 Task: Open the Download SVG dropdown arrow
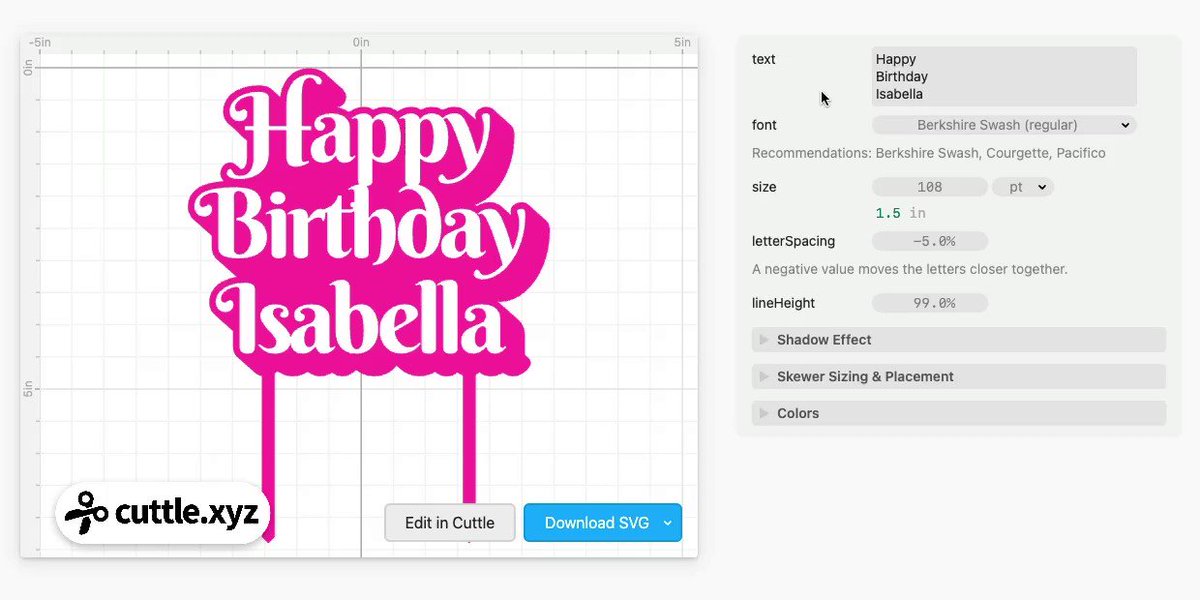[x=668, y=523]
